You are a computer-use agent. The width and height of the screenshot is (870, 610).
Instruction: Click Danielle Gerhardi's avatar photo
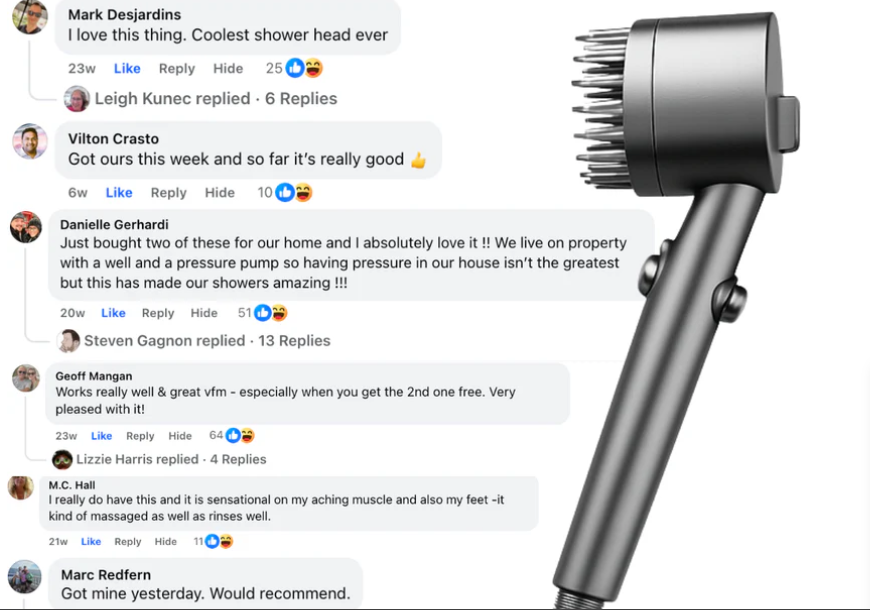[x=26, y=227]
